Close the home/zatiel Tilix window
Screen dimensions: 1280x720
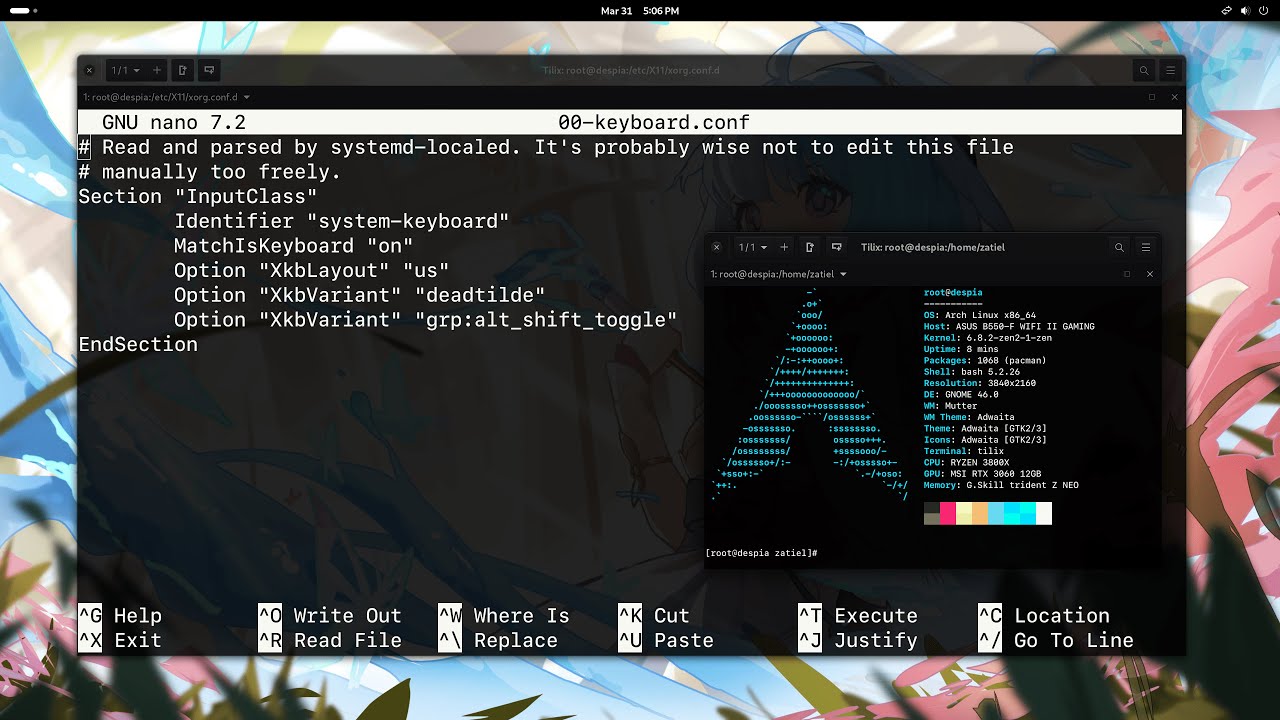[716, 247]
